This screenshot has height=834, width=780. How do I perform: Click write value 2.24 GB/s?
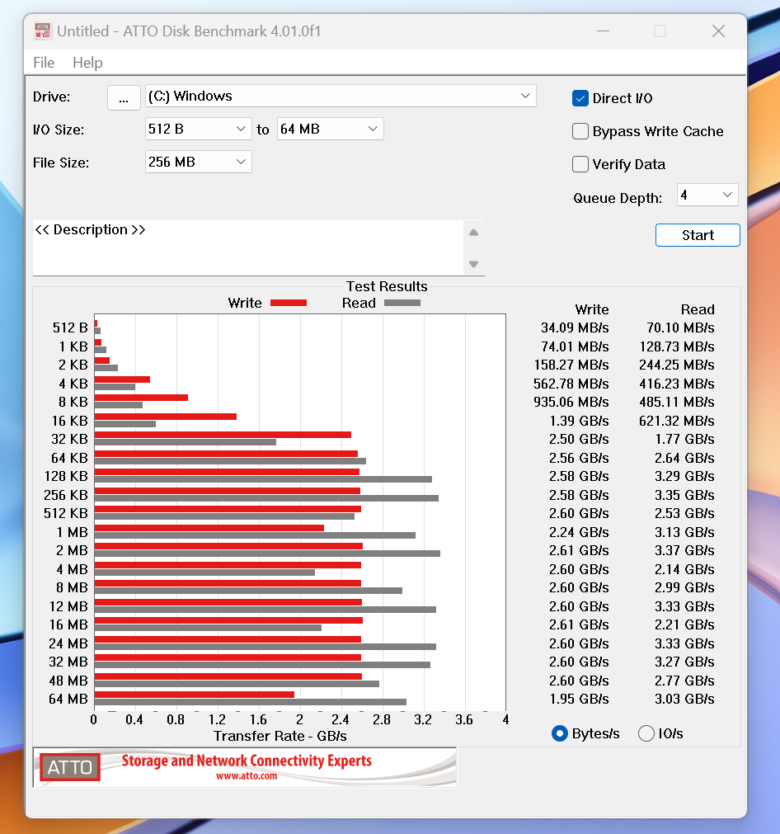tap(579, 532)
